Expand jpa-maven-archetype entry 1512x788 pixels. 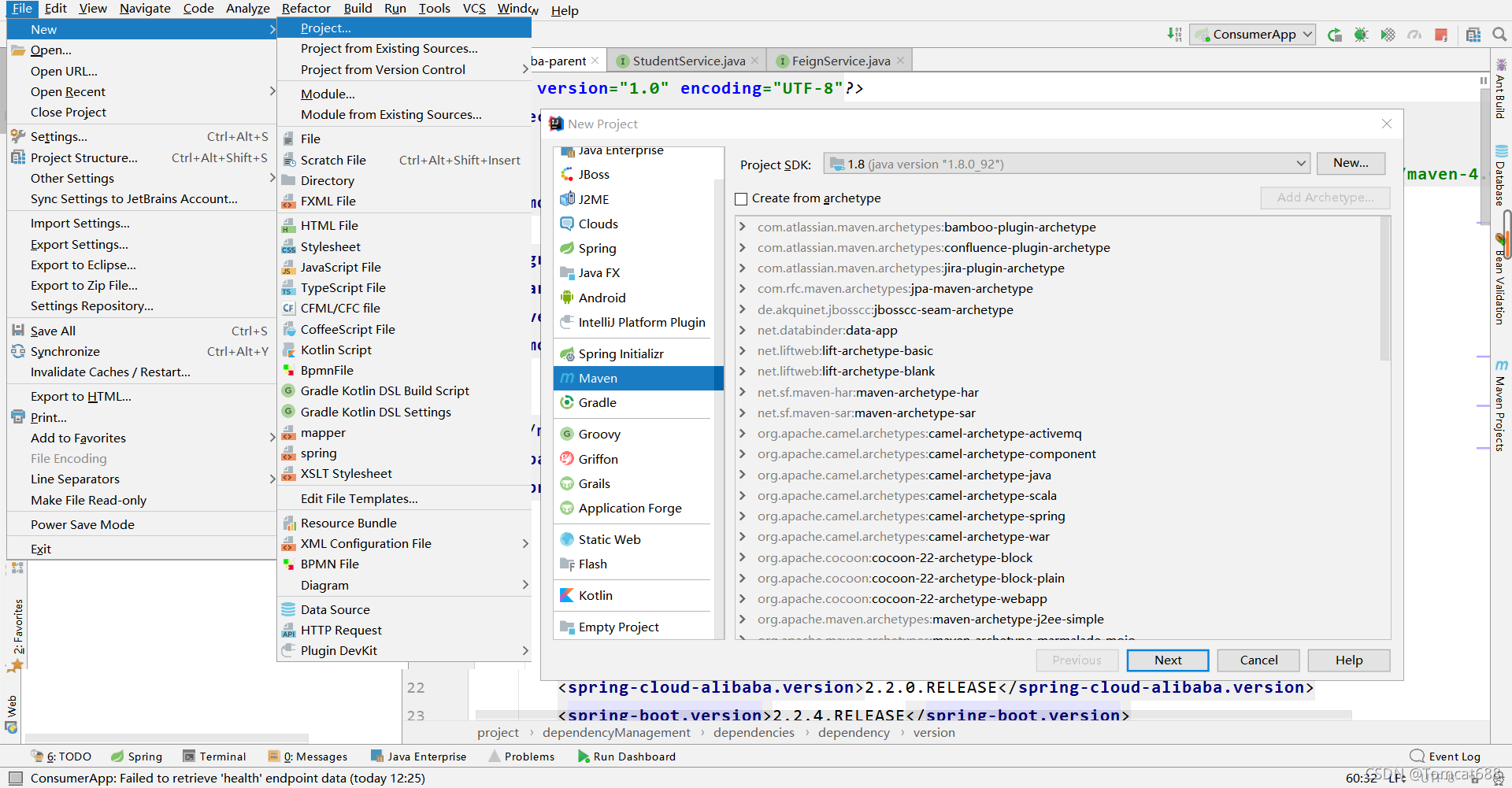point(742,288)
